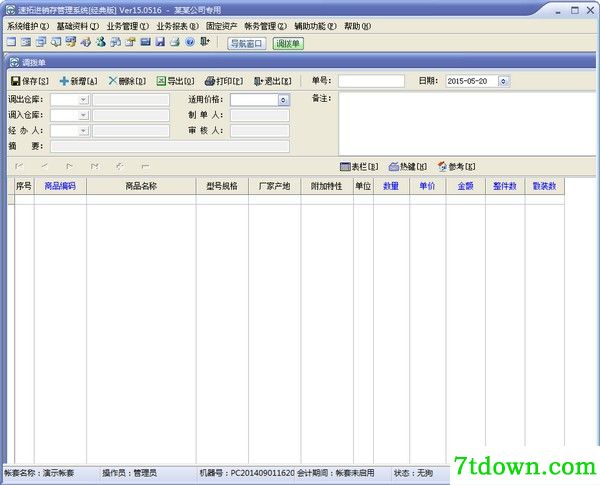
Task: Open column settings via 表栏[B]
Action: 359,167
